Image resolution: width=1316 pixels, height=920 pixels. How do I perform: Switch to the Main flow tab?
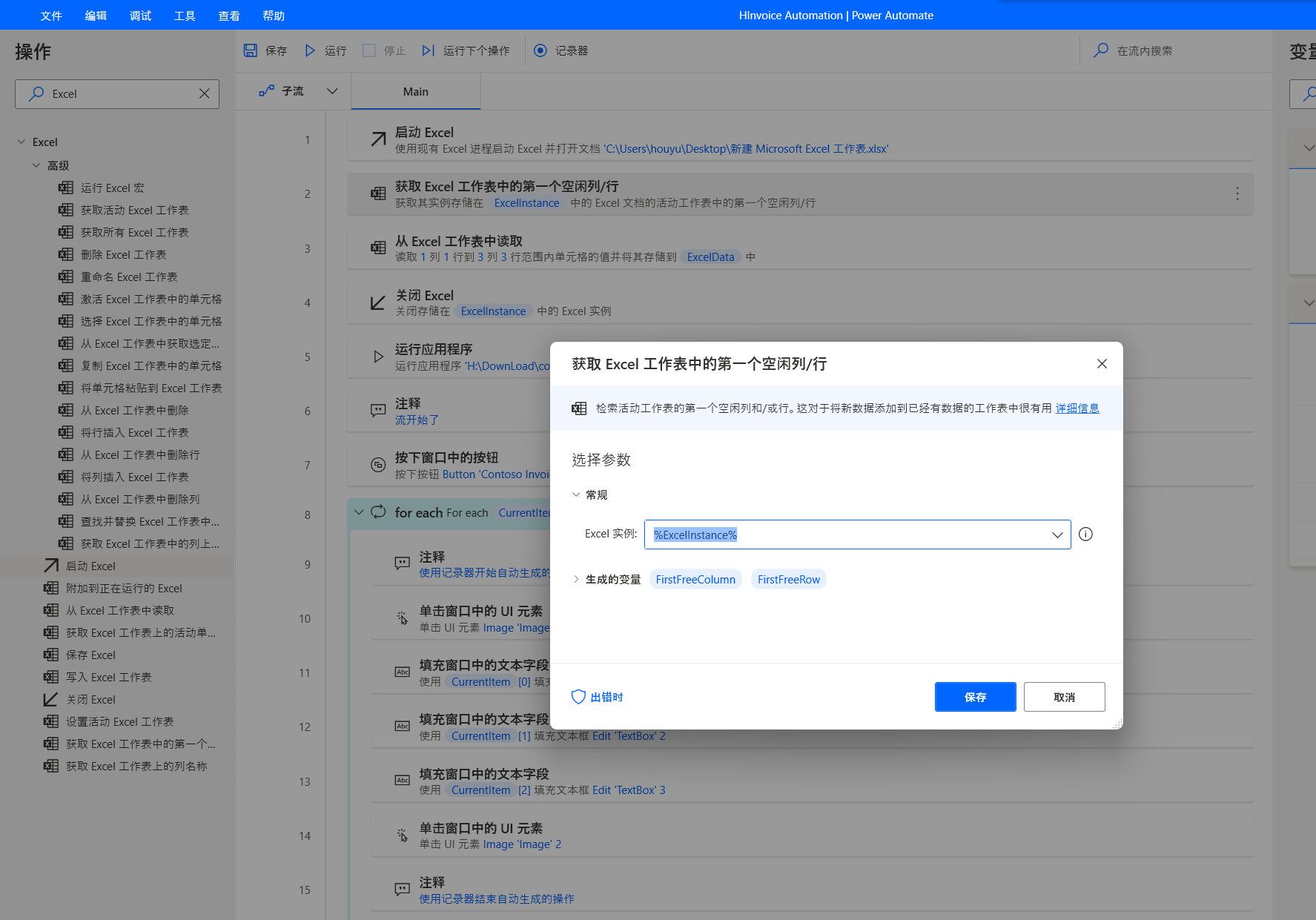tap(415, 90)
